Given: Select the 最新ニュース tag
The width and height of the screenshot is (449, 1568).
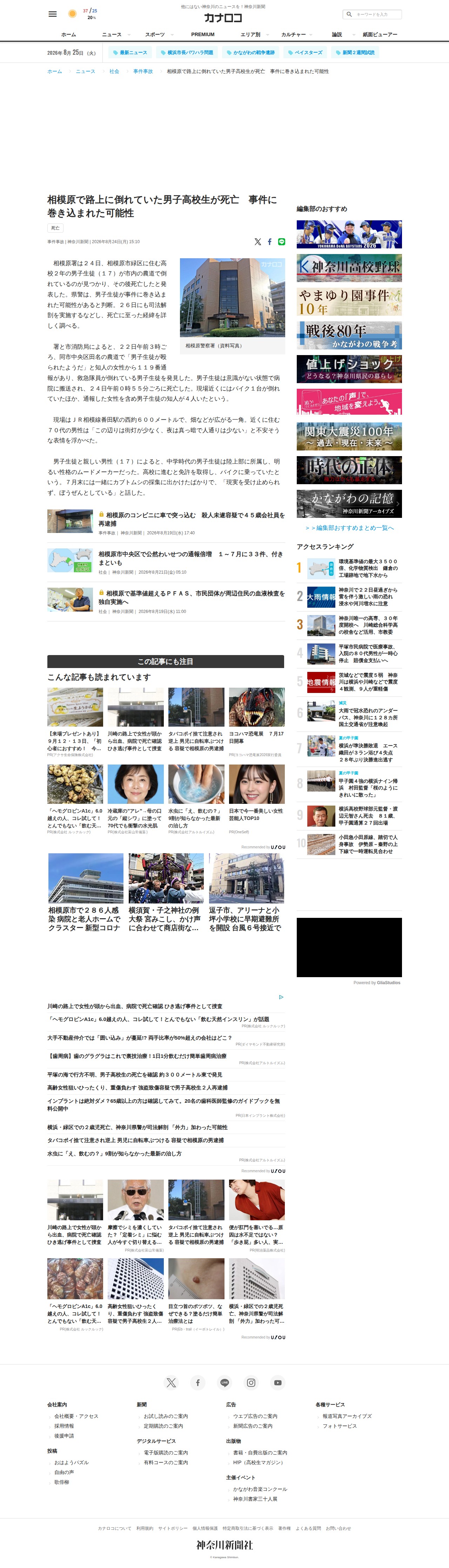Looking at the screenshot, I should (130, 52).
